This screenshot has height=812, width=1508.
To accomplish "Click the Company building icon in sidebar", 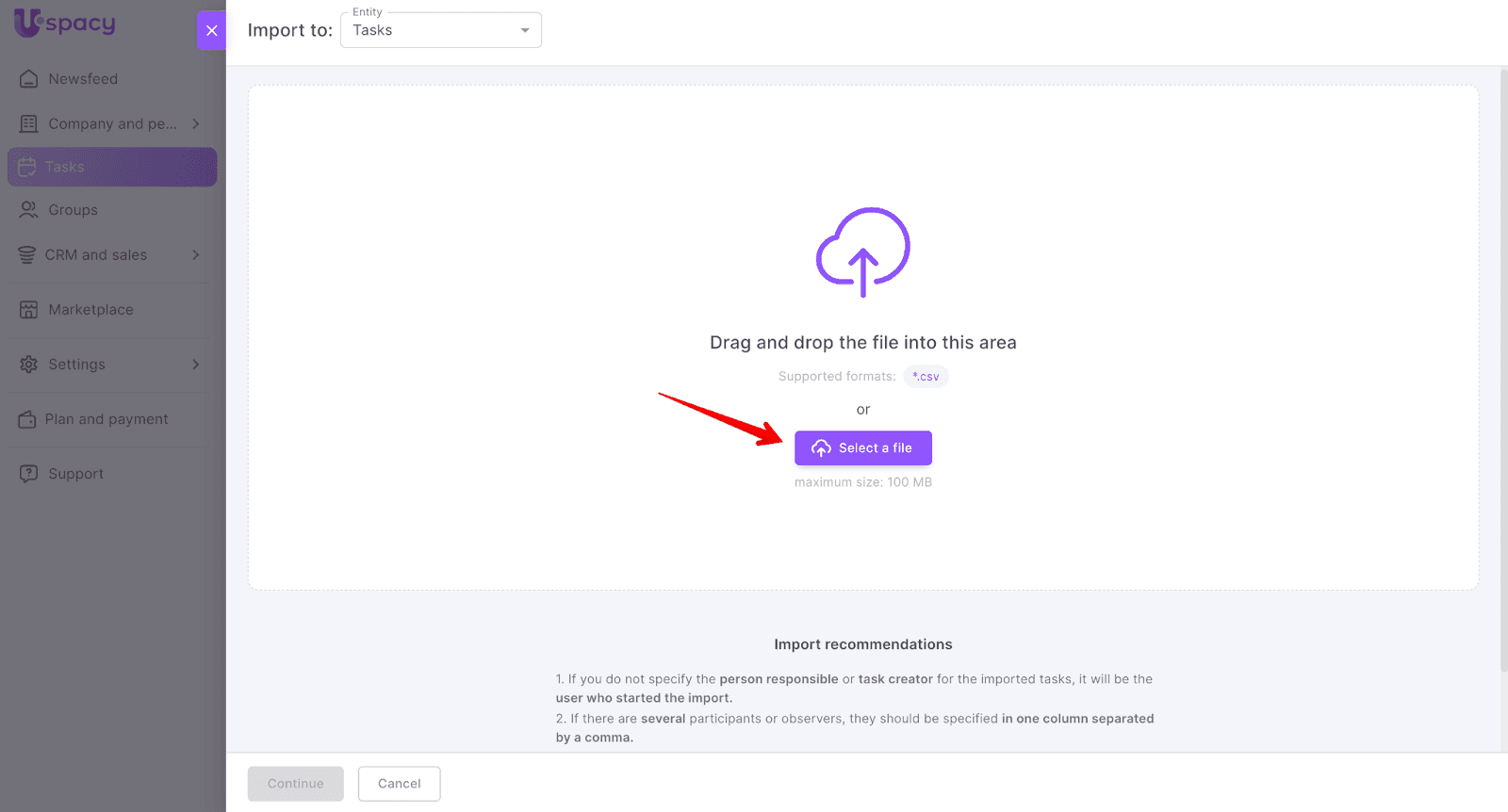I will 29,124.
